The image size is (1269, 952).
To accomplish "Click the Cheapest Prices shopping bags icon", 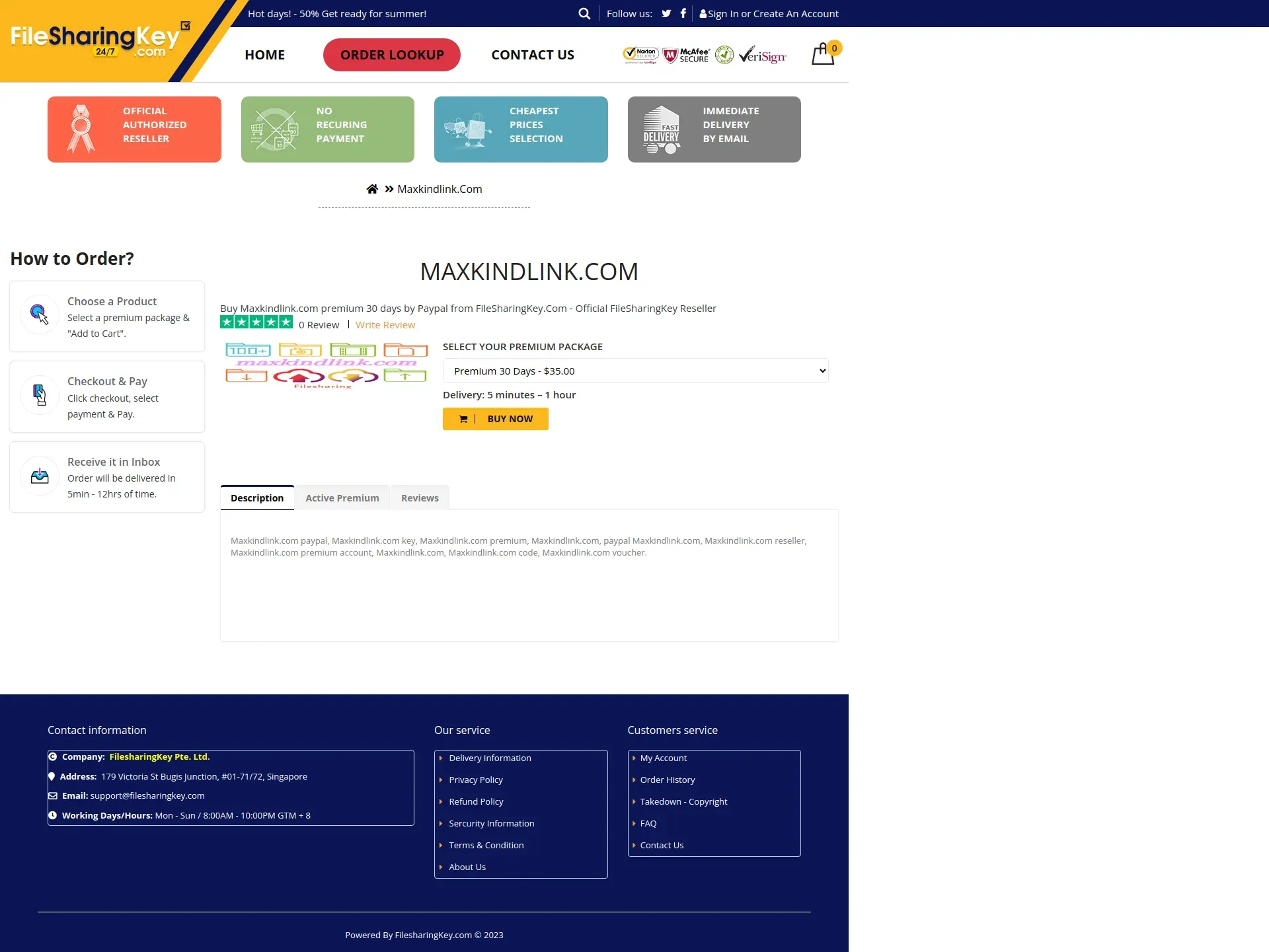I will pyautogui.click(x=468, y=129).
